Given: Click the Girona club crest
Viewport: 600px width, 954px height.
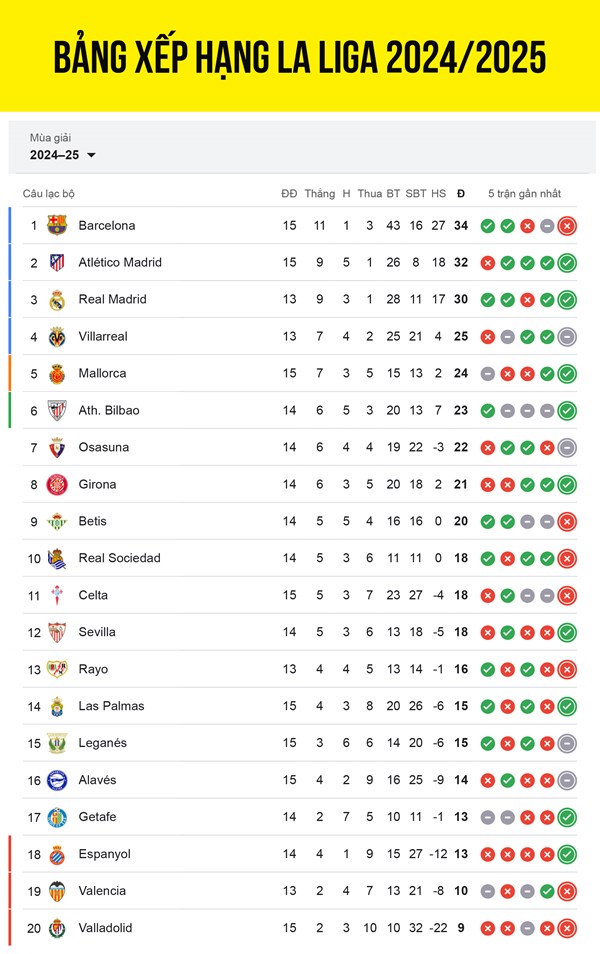Looking at the screenshot, I should [x=57, y=484].
